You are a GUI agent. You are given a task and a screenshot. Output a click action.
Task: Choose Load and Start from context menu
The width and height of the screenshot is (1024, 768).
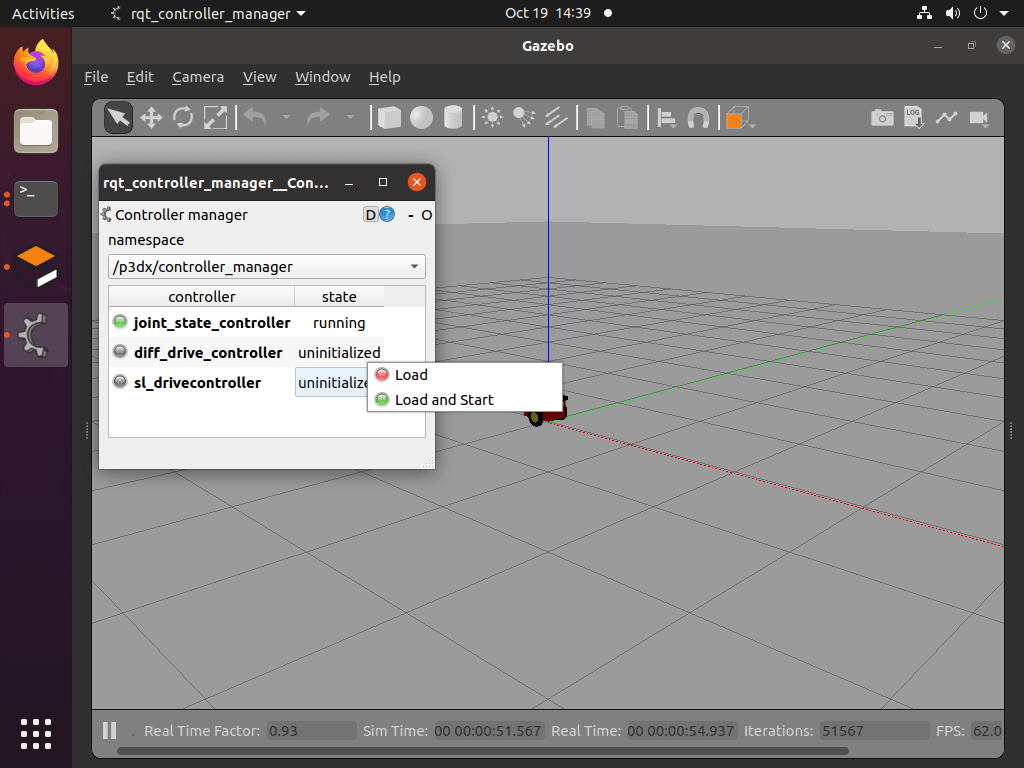[x=444, y=400]
